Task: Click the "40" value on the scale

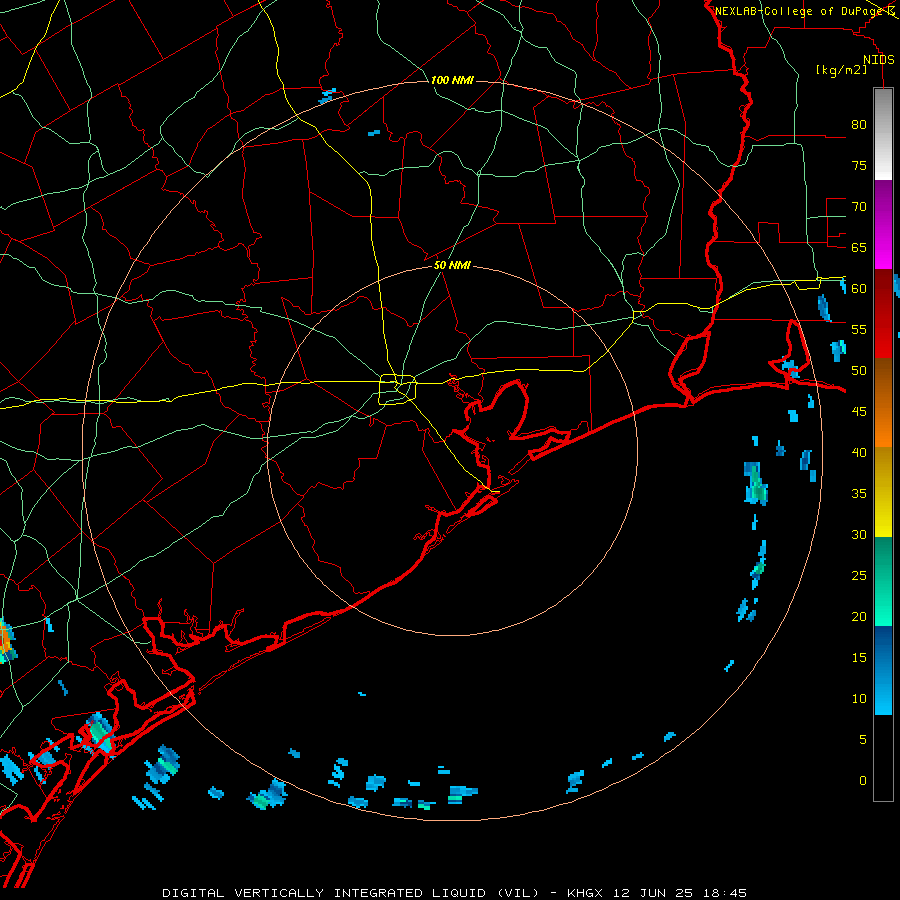Action: click(x=859, y=452)
